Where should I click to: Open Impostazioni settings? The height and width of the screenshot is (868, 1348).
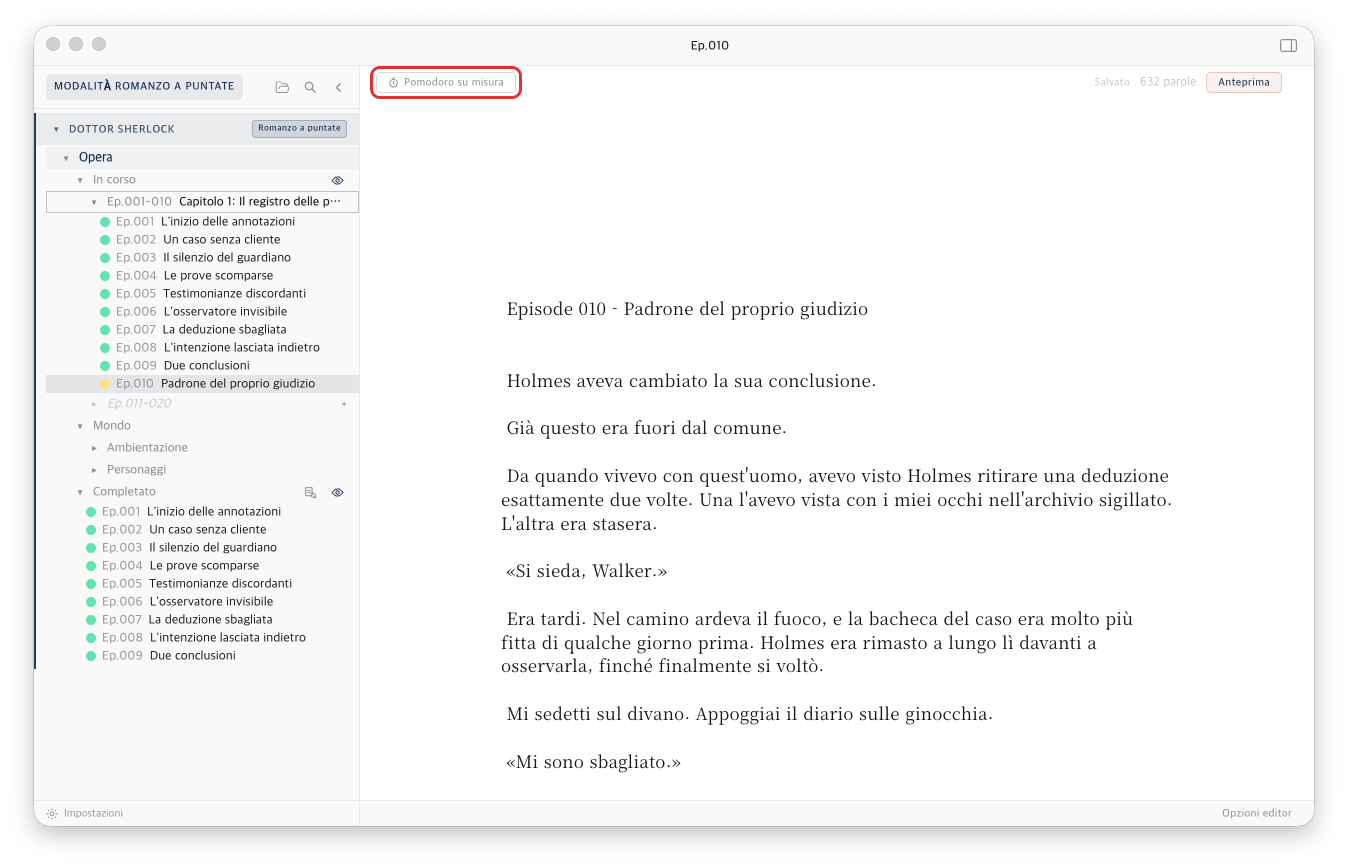(84, 813)
